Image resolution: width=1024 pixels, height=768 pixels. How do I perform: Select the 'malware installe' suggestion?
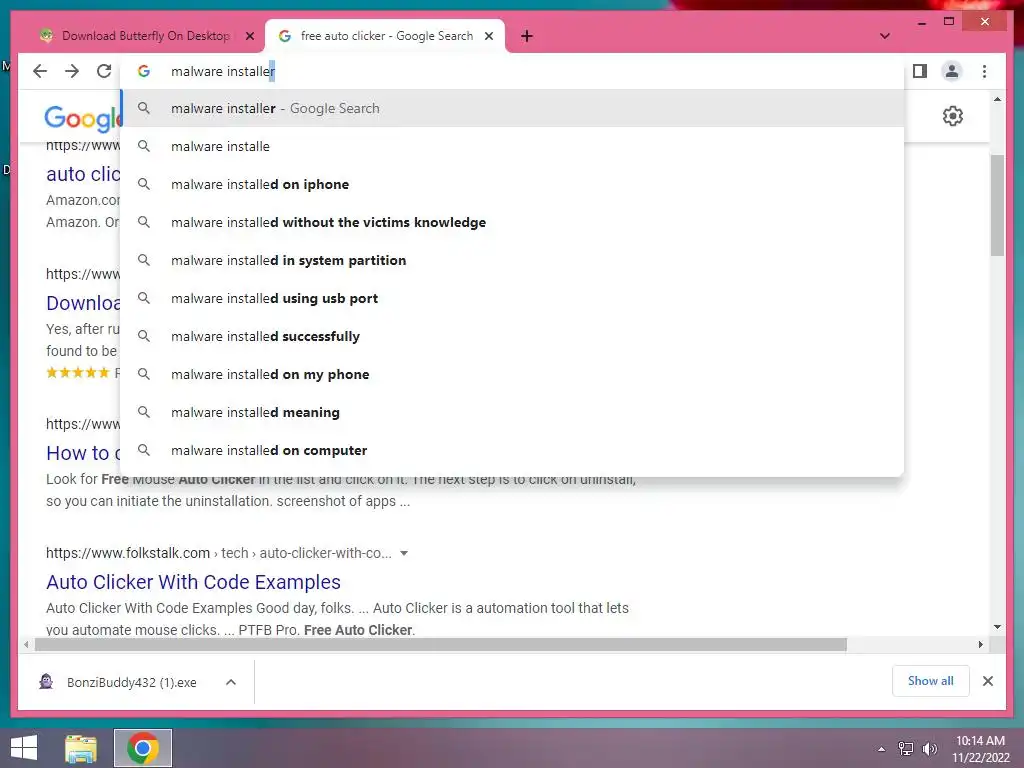pos(513,146)
